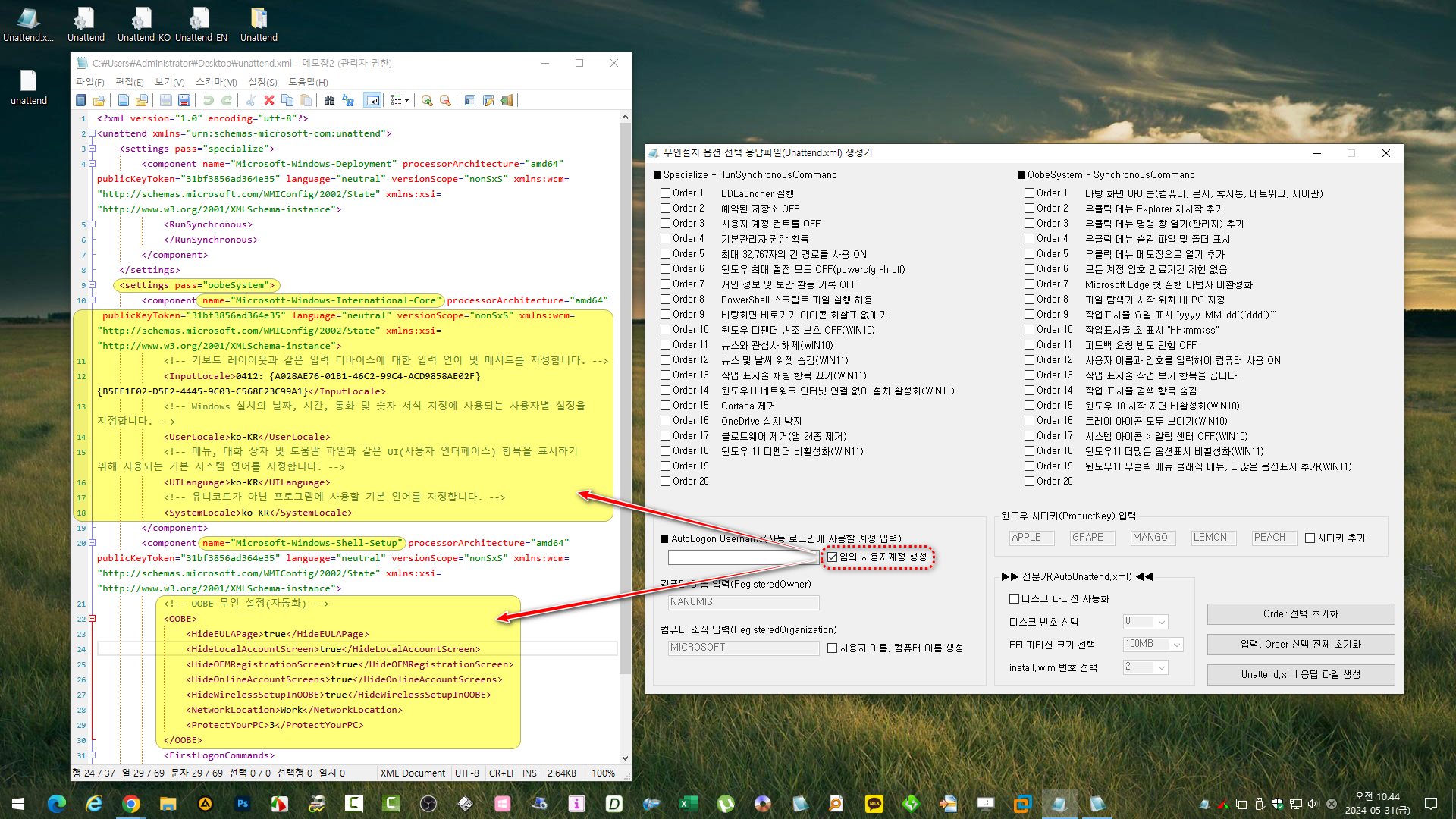Click the save all toolbar icon
Screen dimensions: 1456x819
coord(184,100)
